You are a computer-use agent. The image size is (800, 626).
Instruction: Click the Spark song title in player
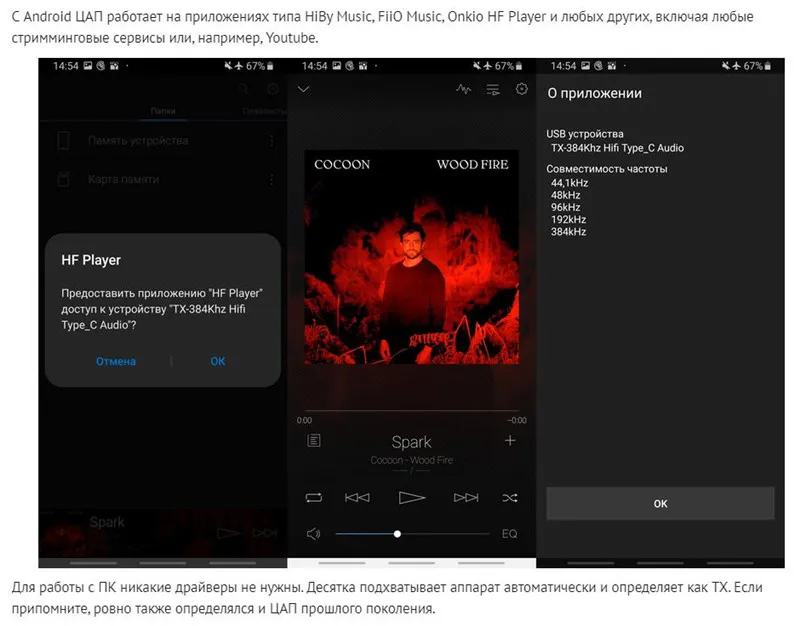pyautogui.click(x=411, y=442)
